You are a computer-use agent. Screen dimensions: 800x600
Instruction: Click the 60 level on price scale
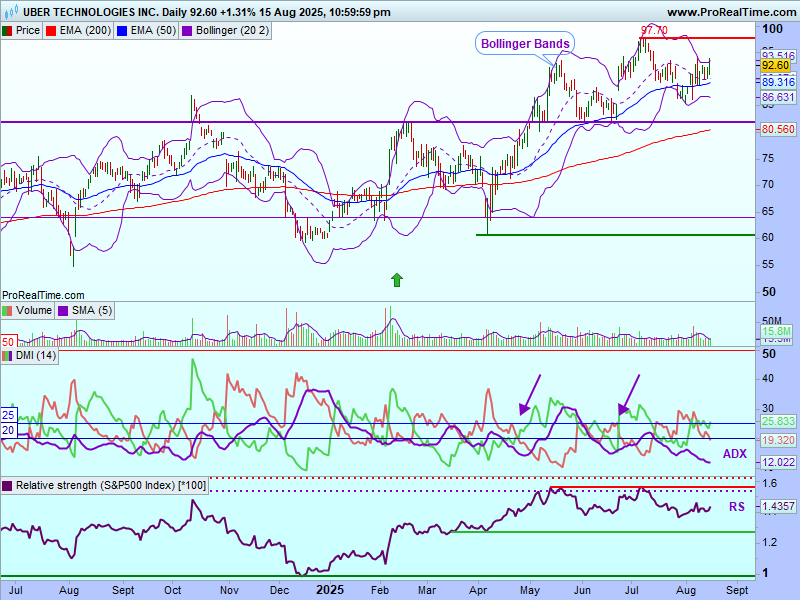pos(768,237)
